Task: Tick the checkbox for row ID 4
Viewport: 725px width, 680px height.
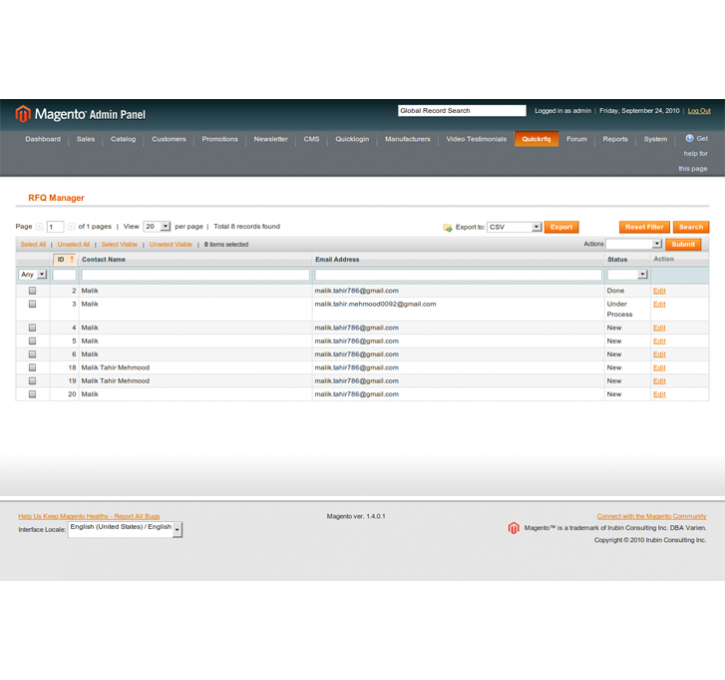Action: coord(32,328)
